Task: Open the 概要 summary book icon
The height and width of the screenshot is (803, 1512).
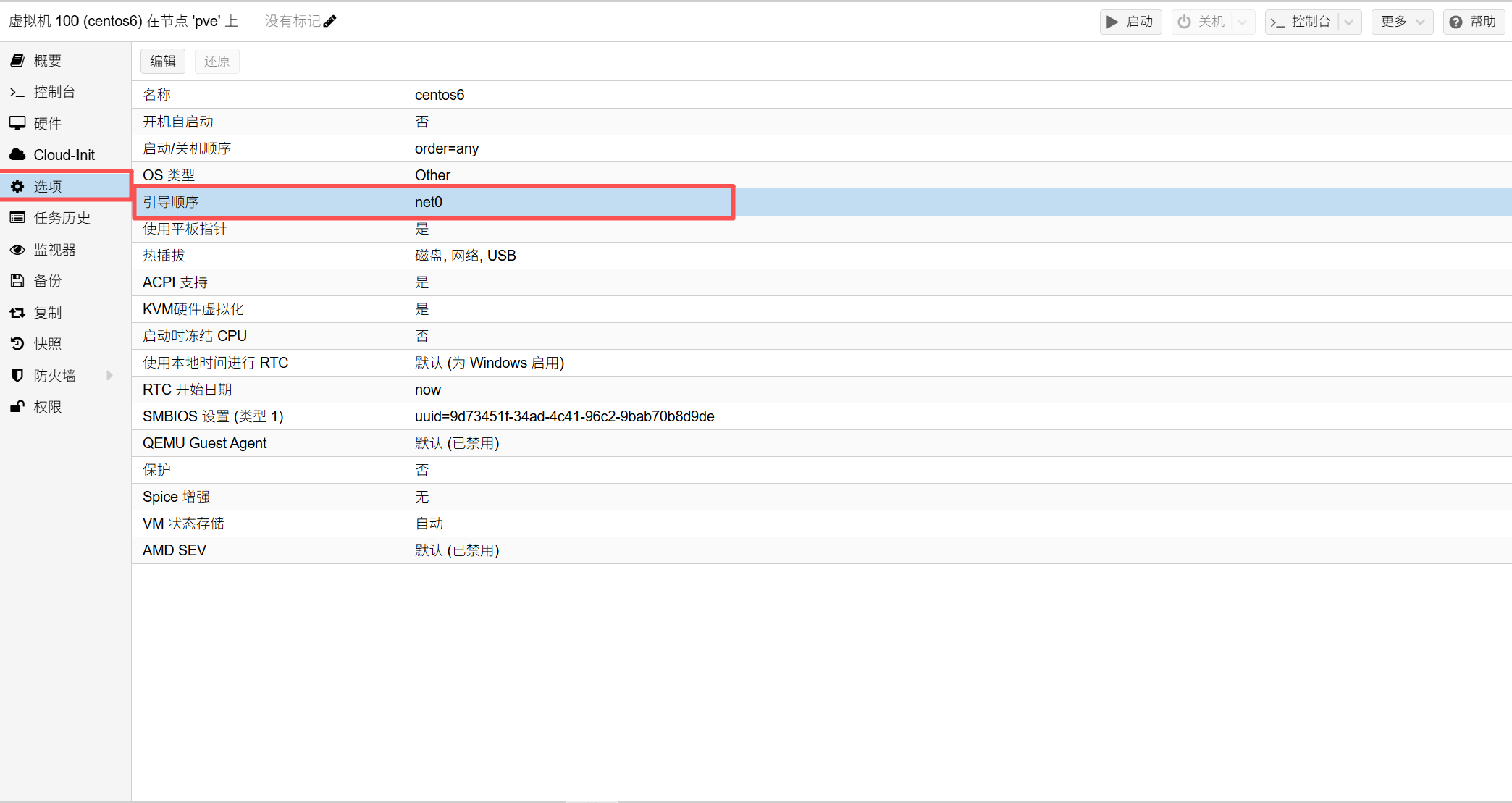Action: pos(18,61)
